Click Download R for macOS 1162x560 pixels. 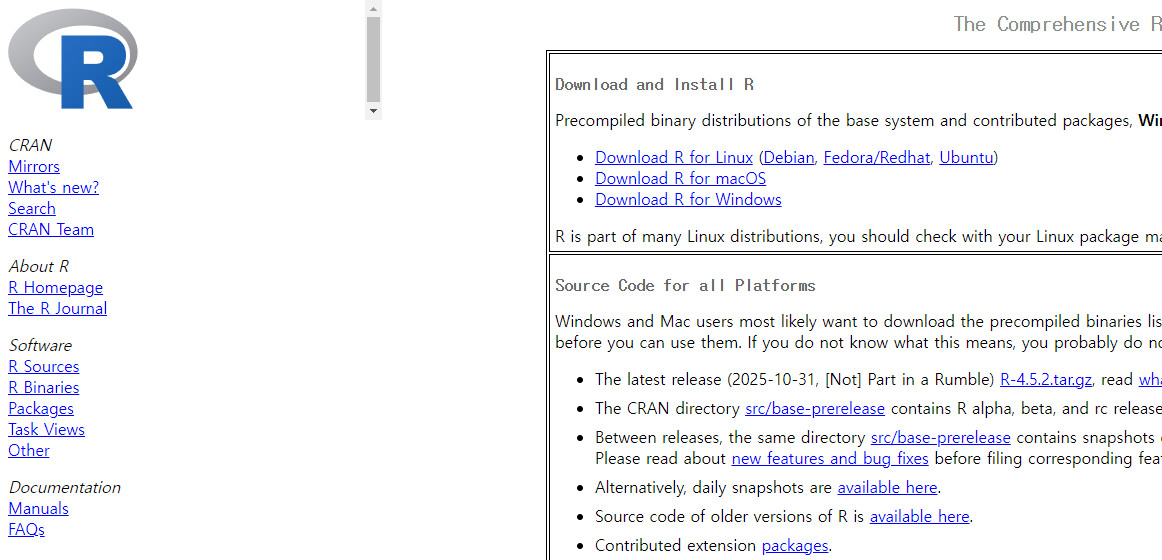(680, 179)
